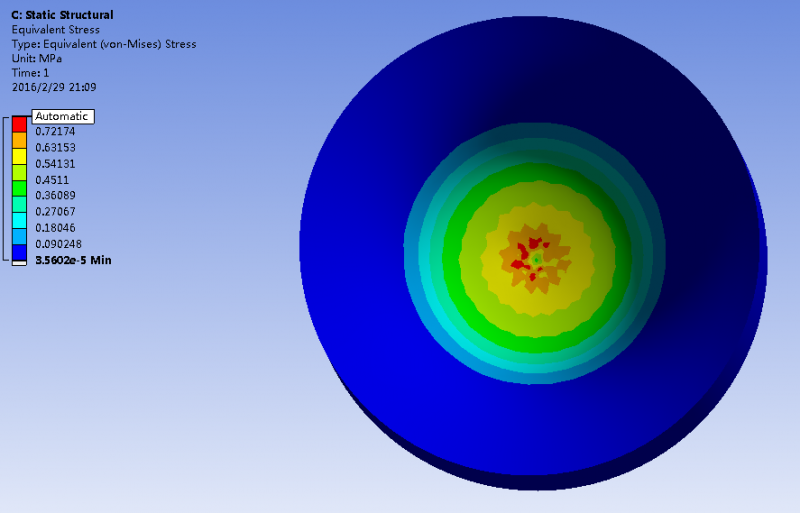800x513 pixels.
Task: Click the 0.4511 legend value
Action: click(x=52, y=180)
